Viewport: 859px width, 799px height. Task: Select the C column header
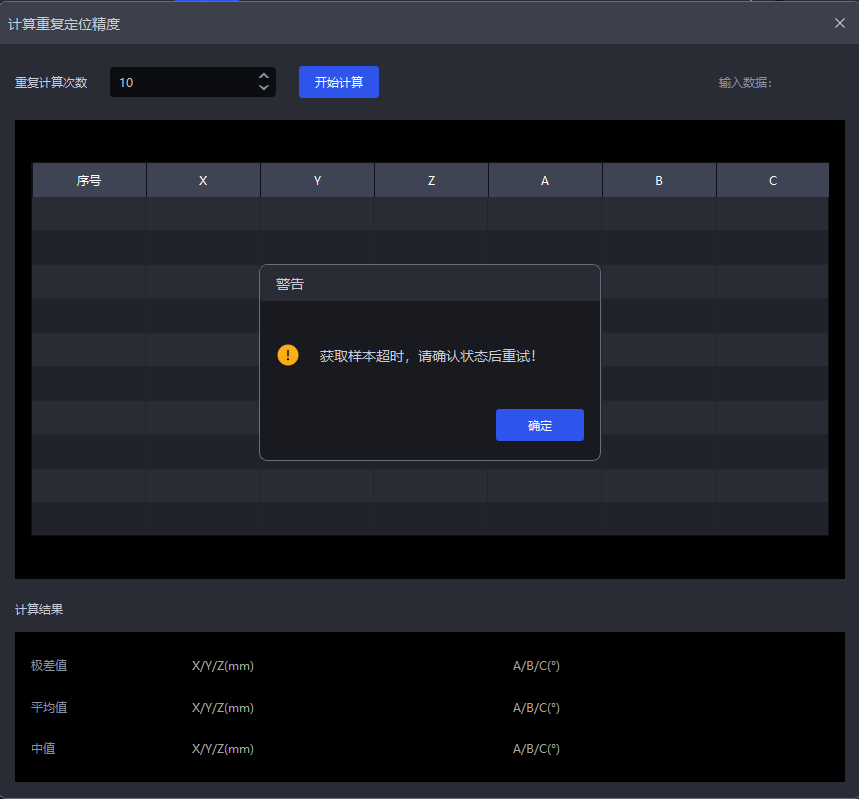pyautogui.click(x=773, y=181)
